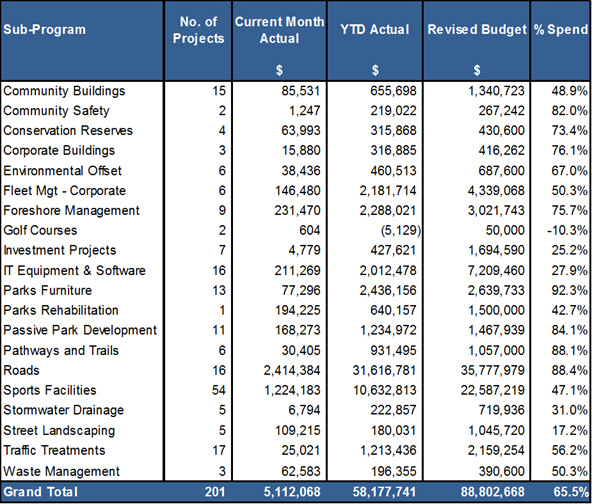Click the Golf Courses negative YTD value

coord(401,230)
